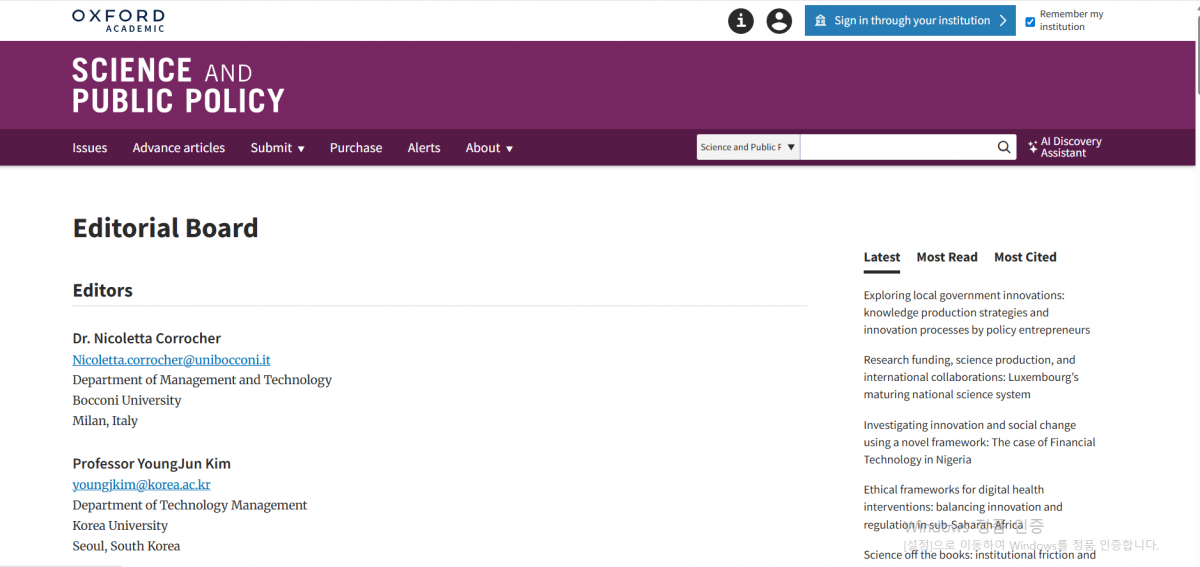Email Nicoletta Corrocher via unibocconi link
The width and height of the screenshot is (1200, 567).
pos(171,359)
